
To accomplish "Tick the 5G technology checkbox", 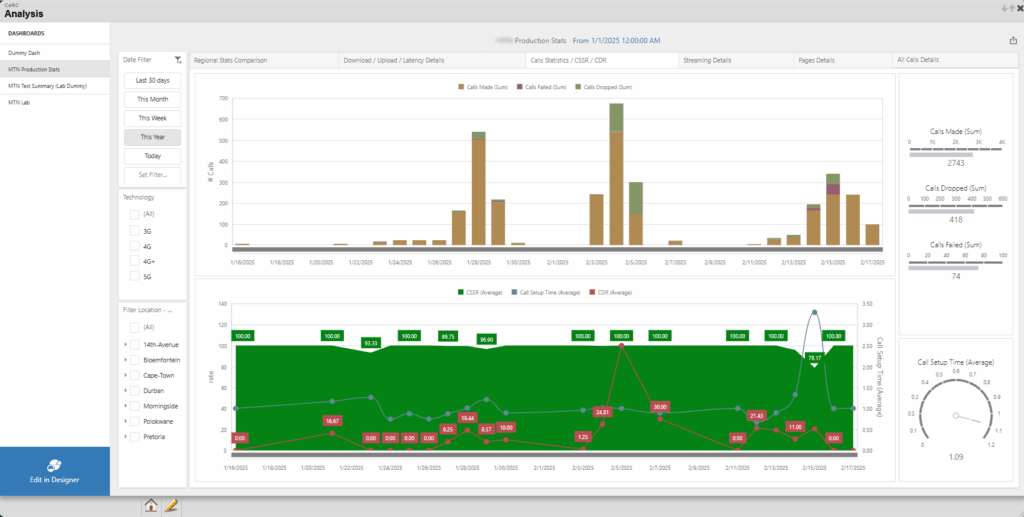I will (x=134, y=276).
